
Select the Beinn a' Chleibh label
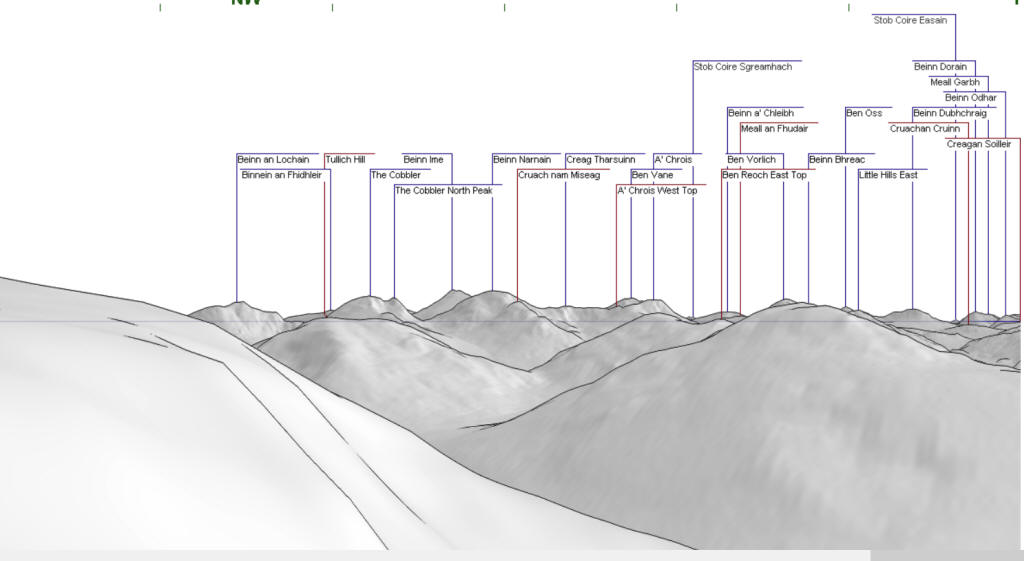[760, 113]
